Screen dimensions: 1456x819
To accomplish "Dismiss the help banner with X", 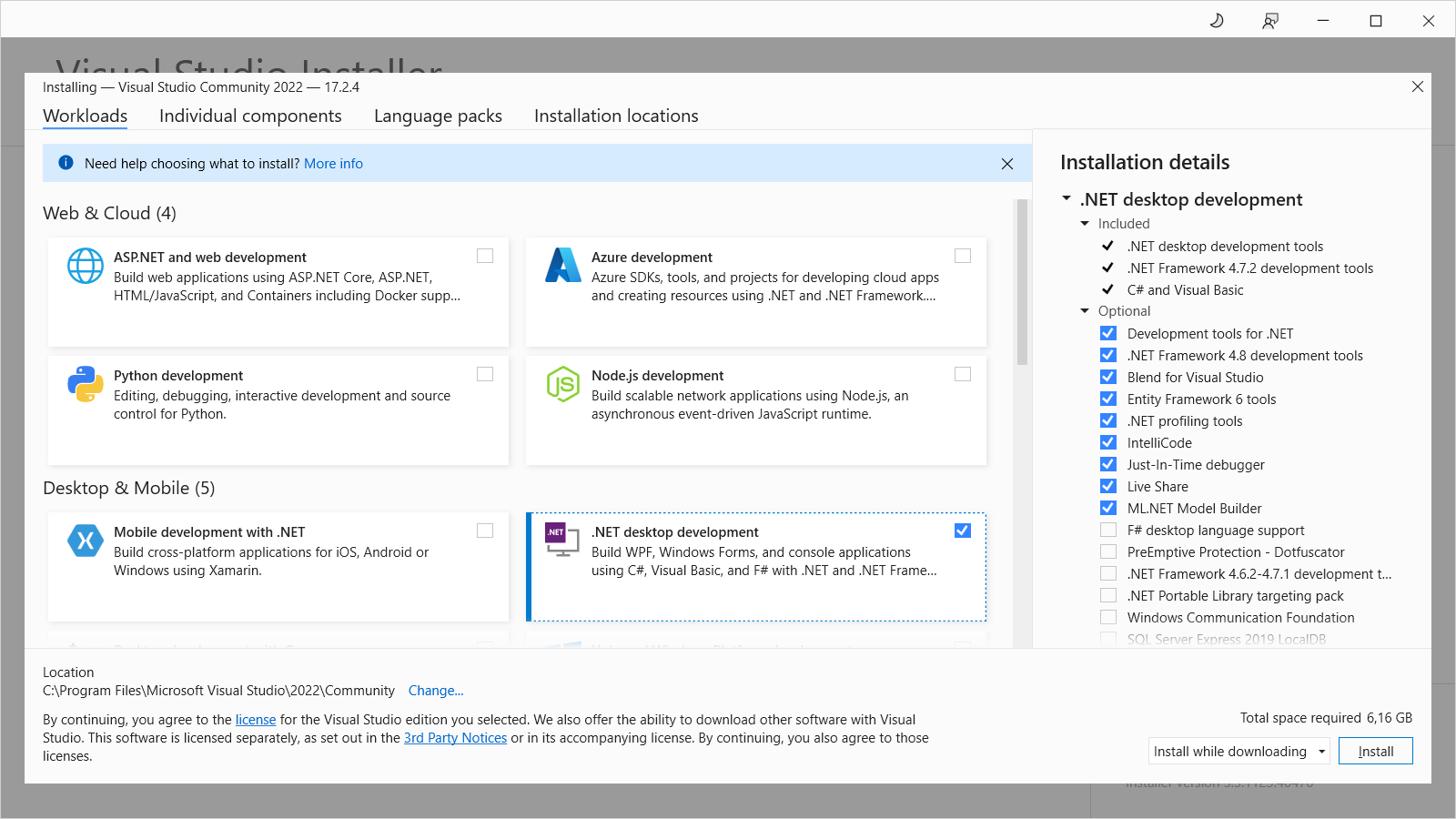I will tap(1007, 164).
